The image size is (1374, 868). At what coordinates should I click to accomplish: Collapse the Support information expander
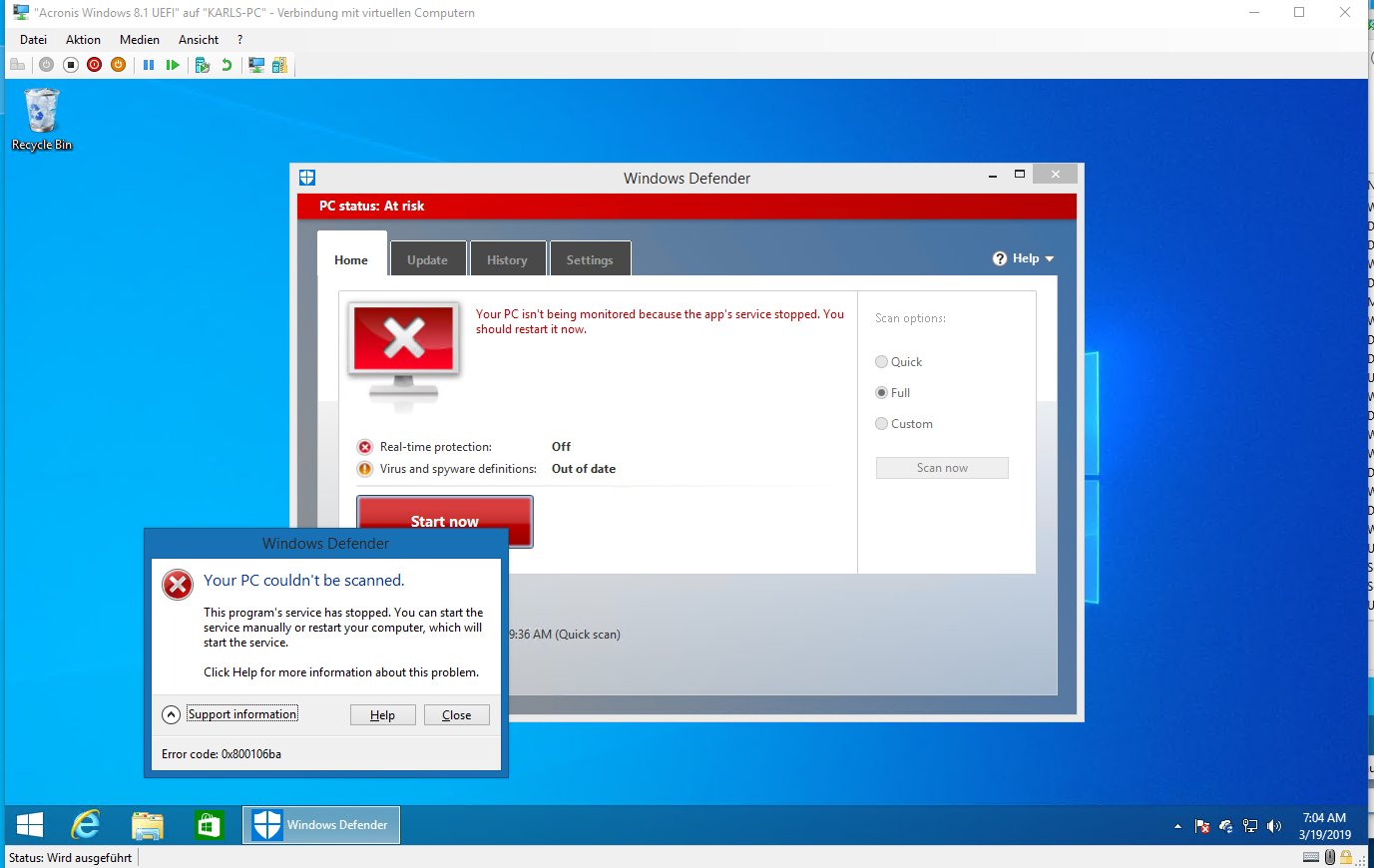[172, 714]
